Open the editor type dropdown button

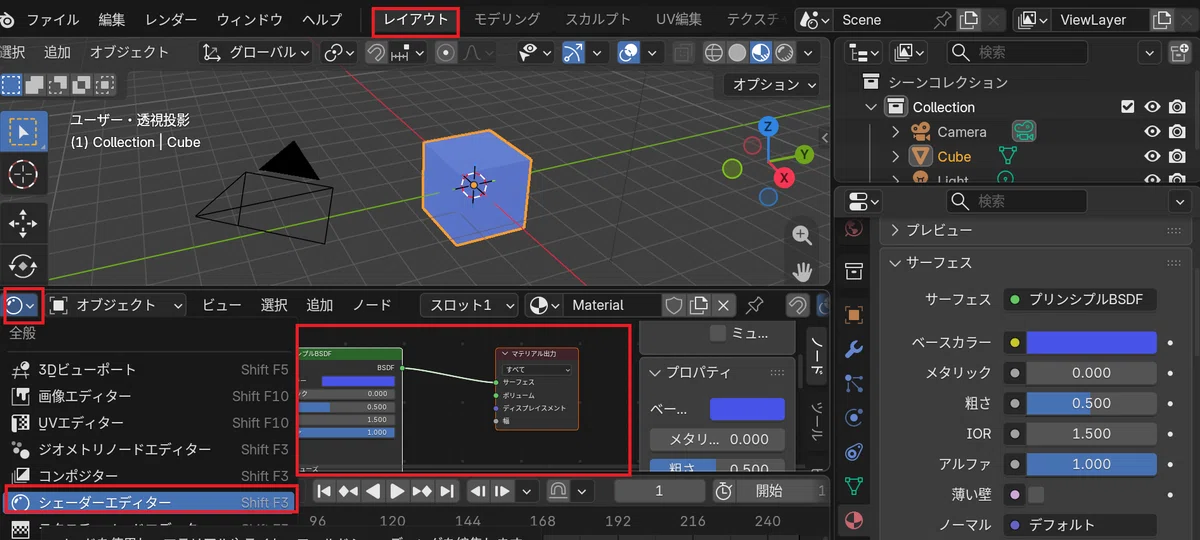pos(21,305)
